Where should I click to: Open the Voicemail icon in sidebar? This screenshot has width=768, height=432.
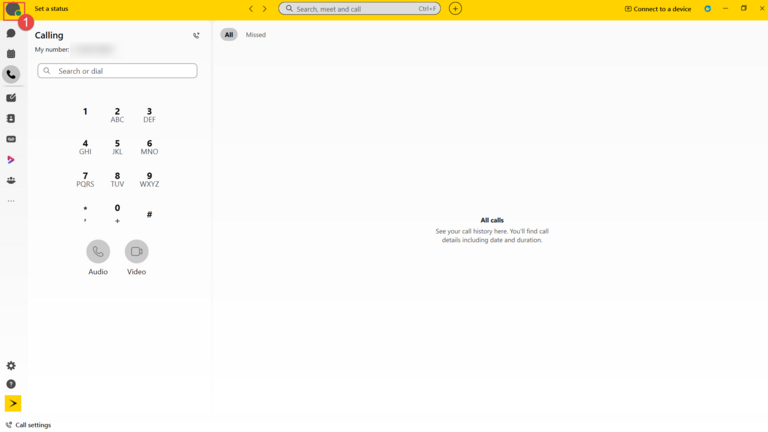(11, 139)
